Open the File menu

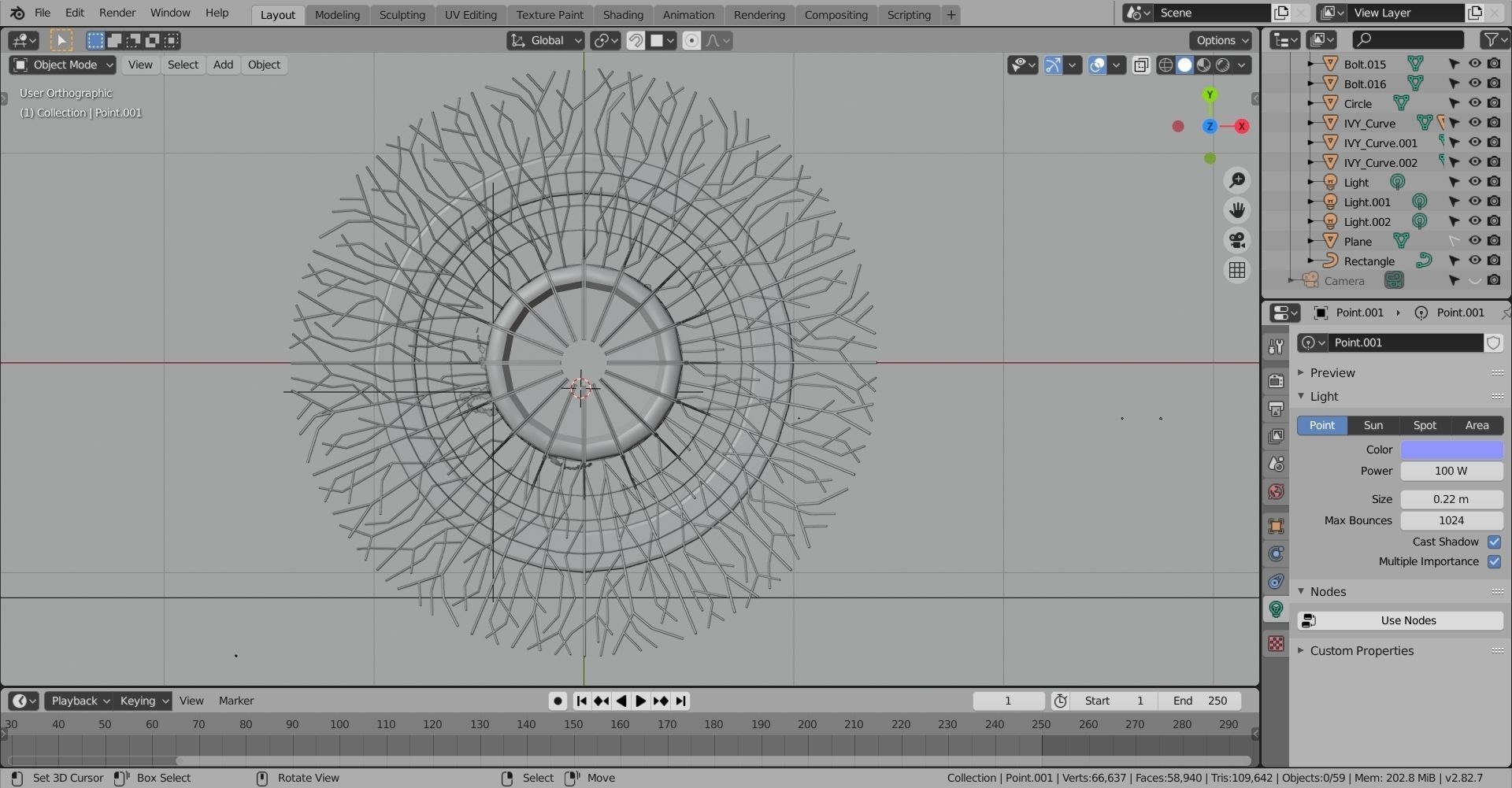tap(43, 13)
